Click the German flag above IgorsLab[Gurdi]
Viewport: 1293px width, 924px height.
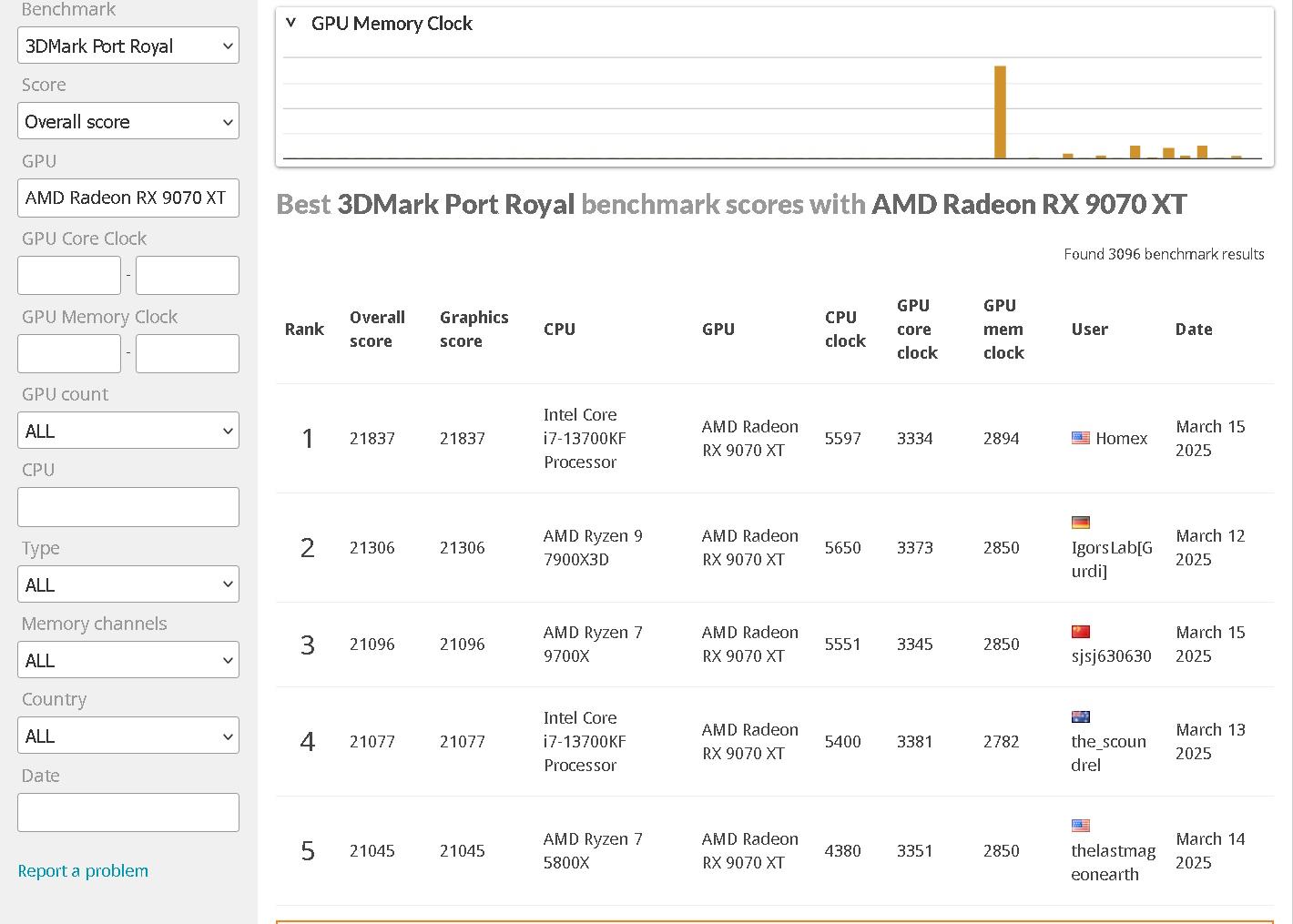(x=1081, y=523)
